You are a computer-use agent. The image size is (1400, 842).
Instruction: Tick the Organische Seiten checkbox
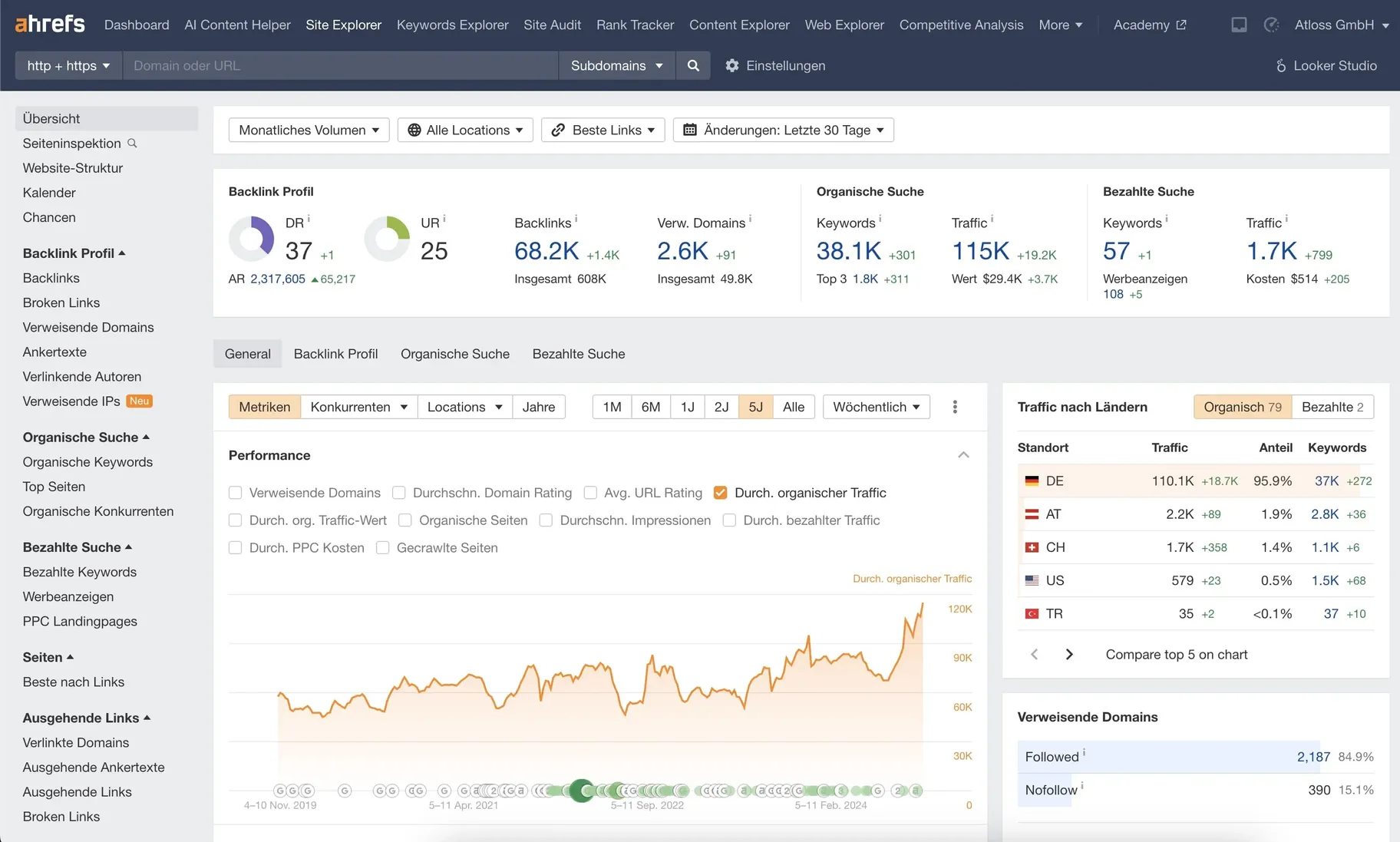pos(405,520)
